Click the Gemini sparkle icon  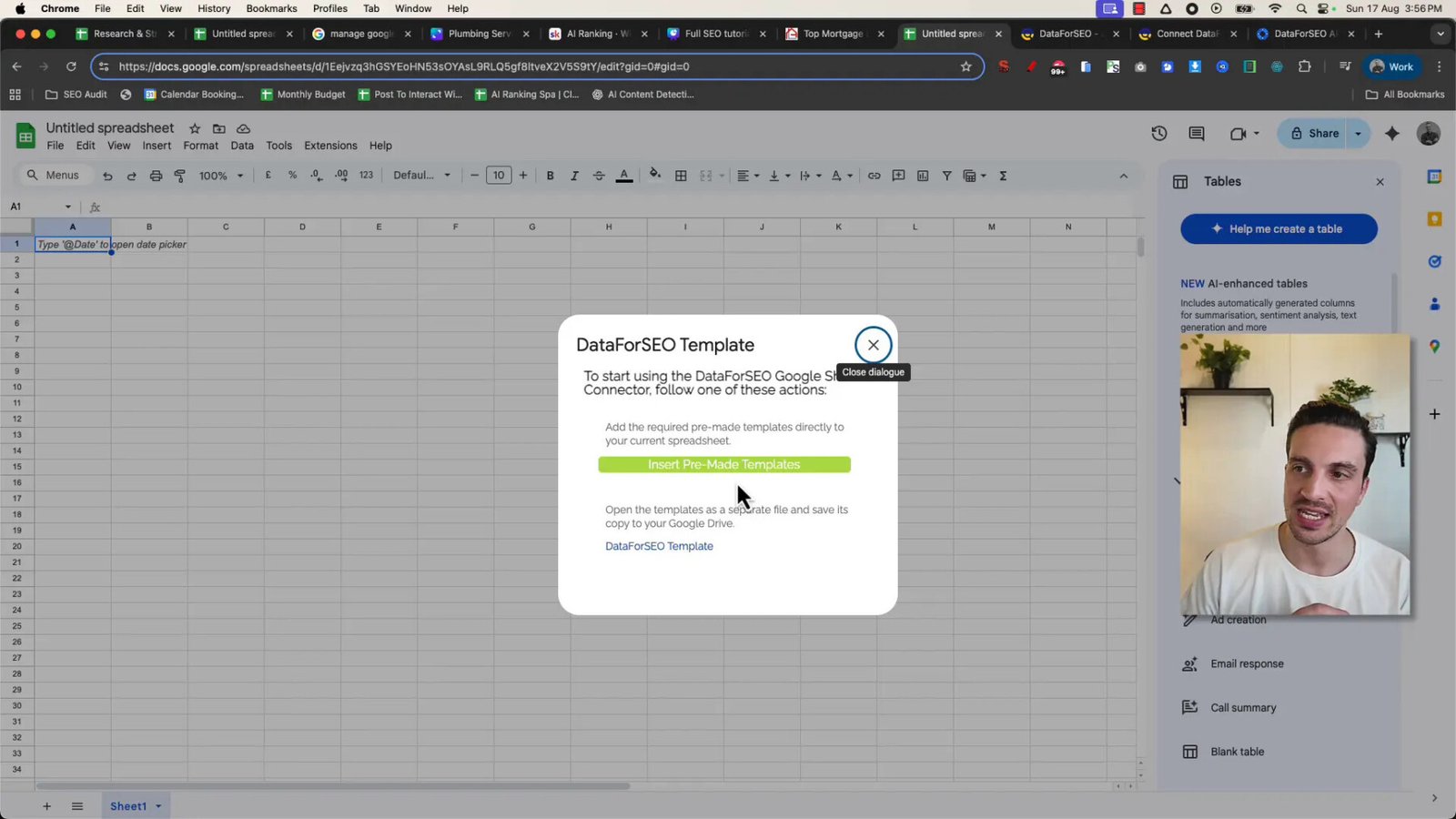[1392, 134]
